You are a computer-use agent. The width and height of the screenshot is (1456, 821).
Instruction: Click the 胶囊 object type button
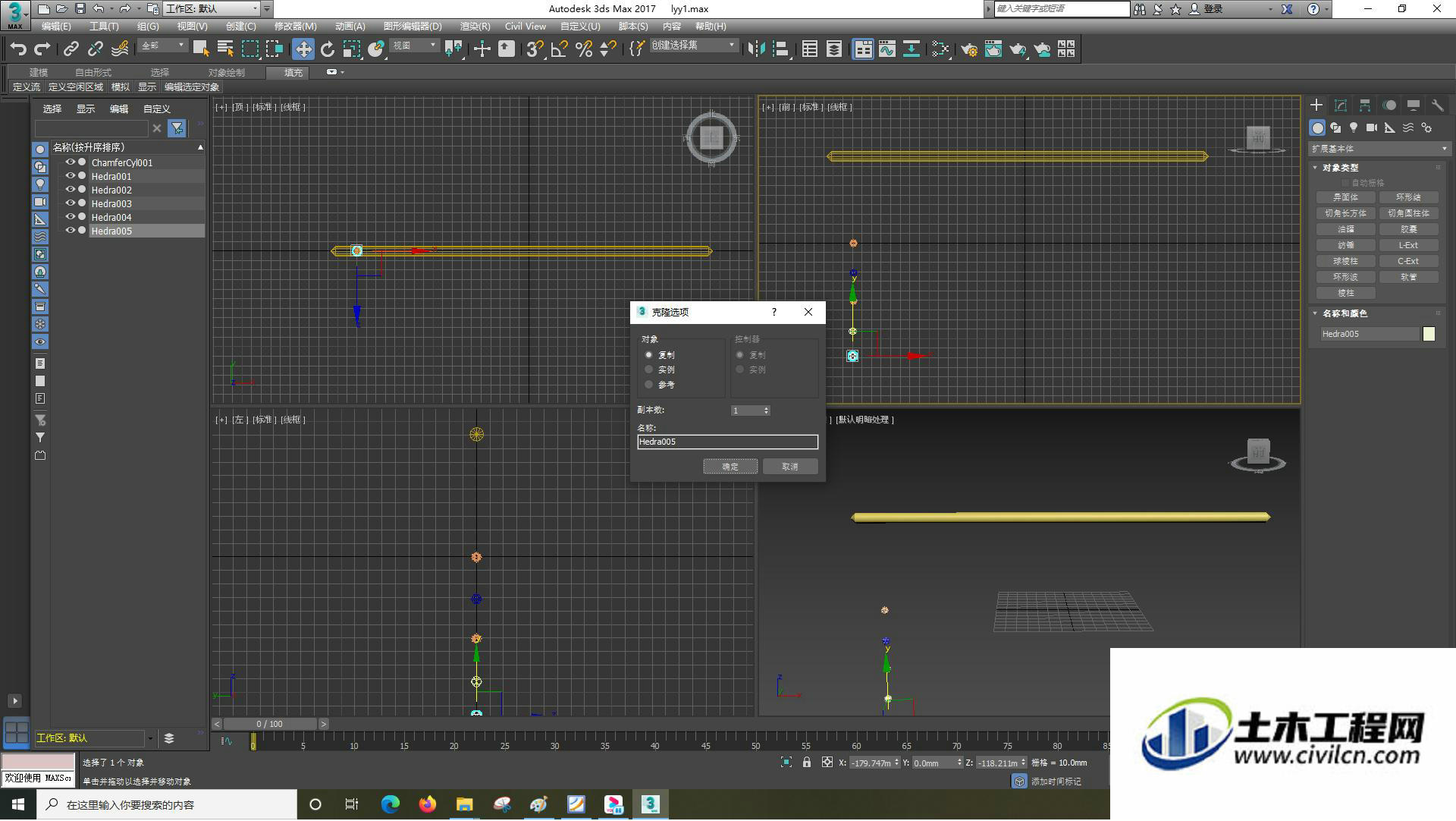1408,229
